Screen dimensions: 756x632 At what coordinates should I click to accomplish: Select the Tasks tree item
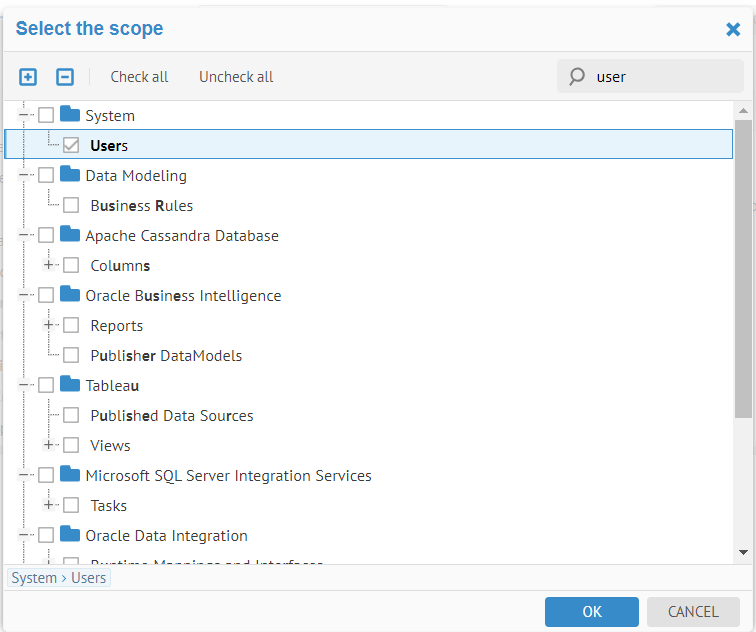(109, 506)
